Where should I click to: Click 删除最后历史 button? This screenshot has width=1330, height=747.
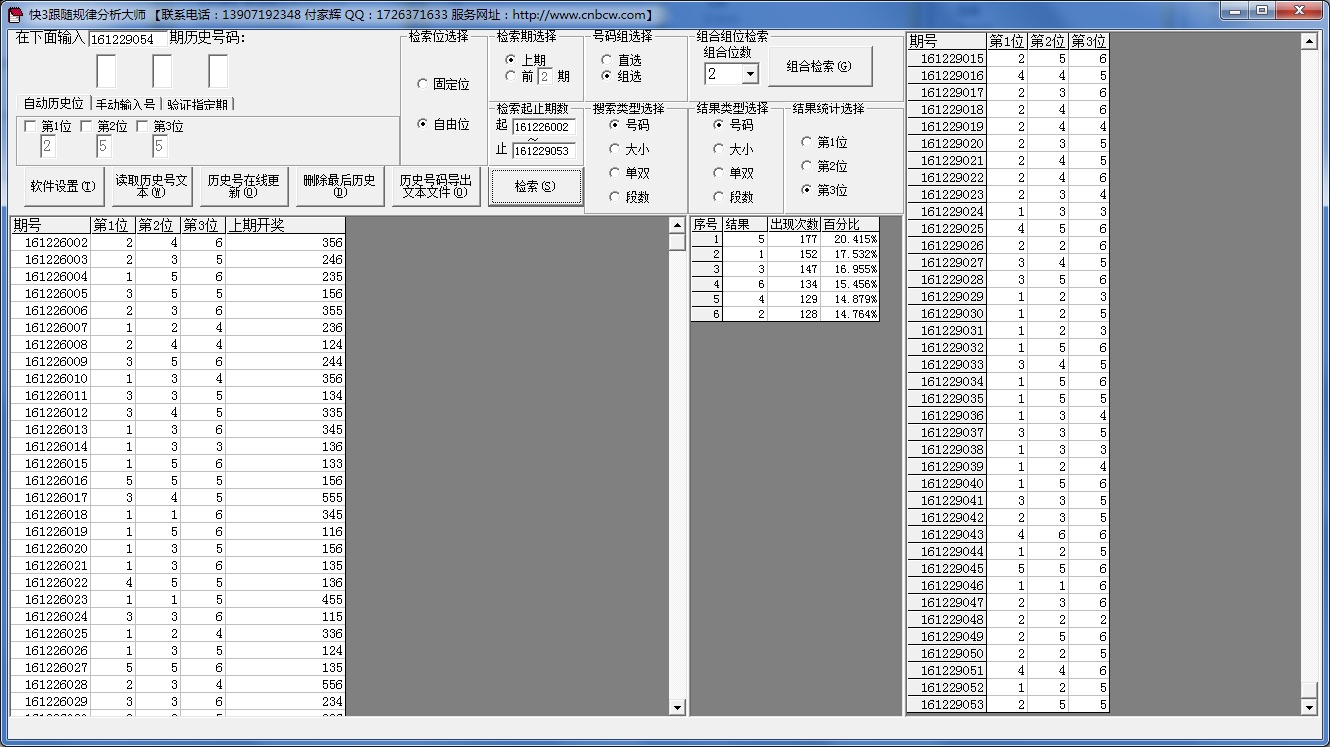(339, 186)
